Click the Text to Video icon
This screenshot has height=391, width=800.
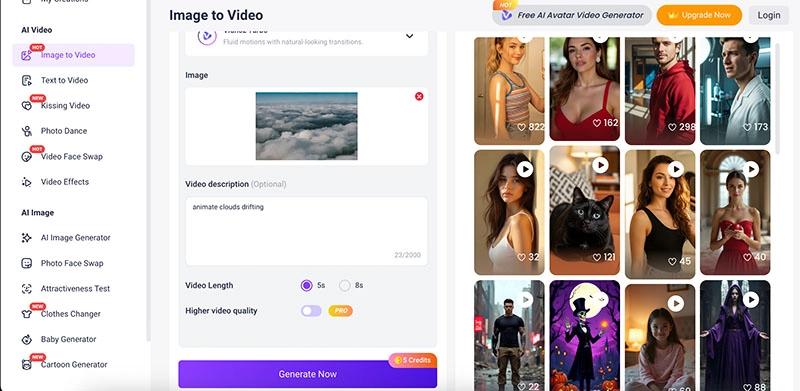27,80
